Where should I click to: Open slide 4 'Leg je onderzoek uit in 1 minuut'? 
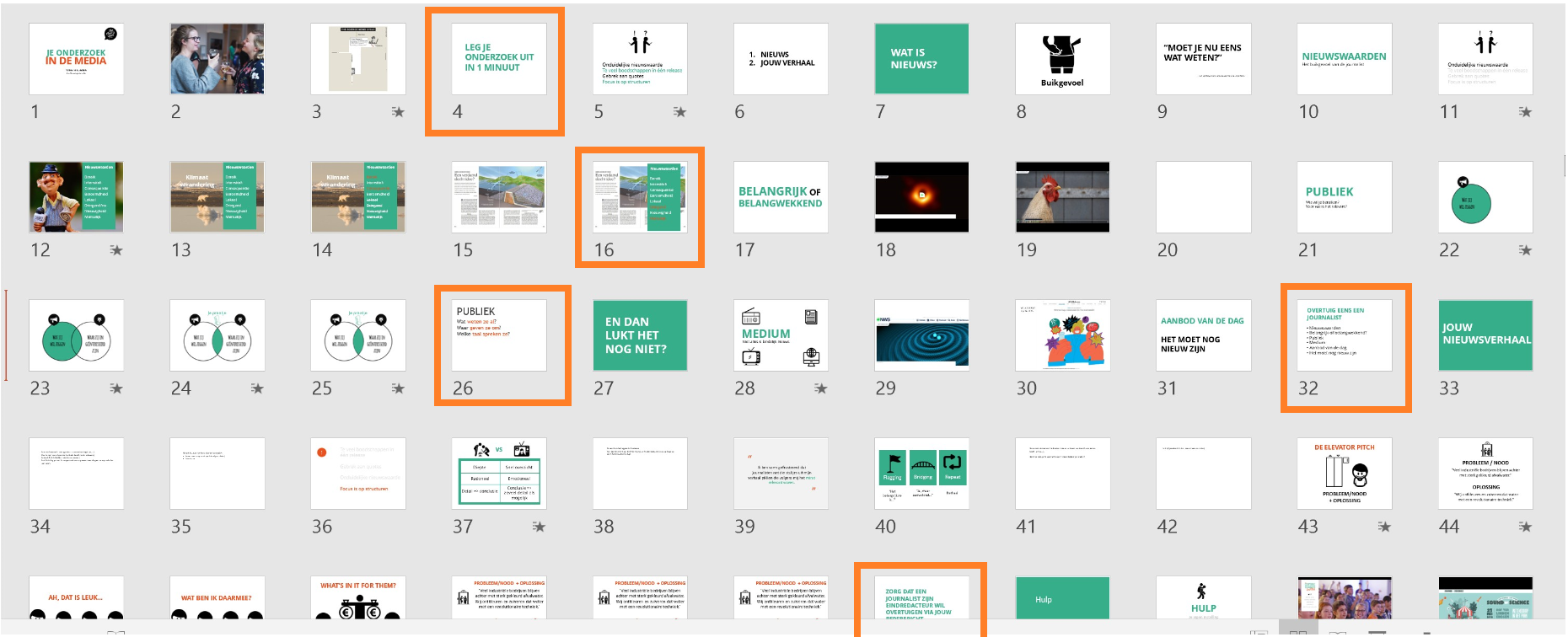[499, 58]
